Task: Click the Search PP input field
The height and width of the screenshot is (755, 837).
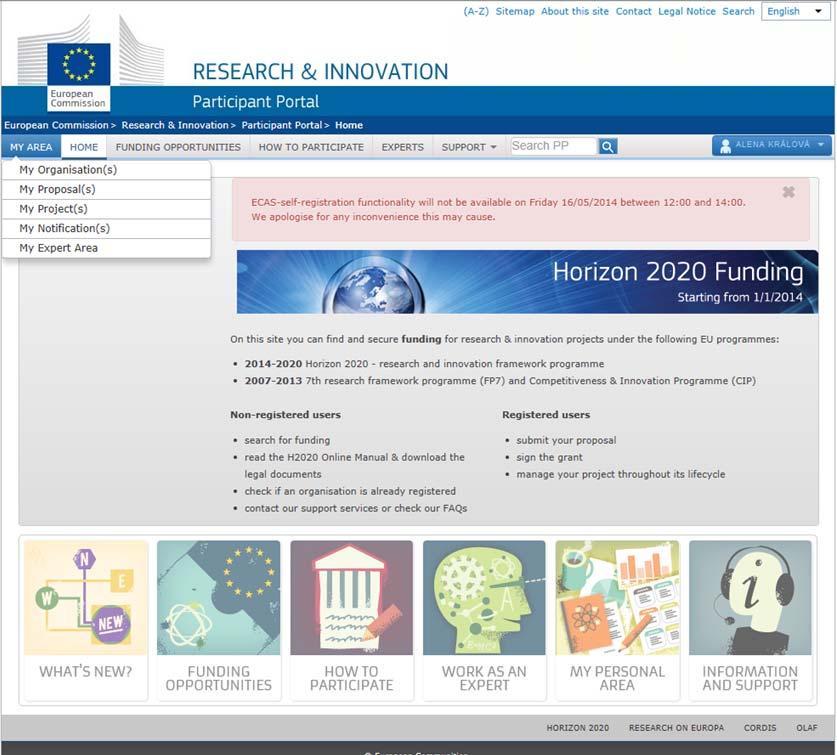Action: [553, 146]
